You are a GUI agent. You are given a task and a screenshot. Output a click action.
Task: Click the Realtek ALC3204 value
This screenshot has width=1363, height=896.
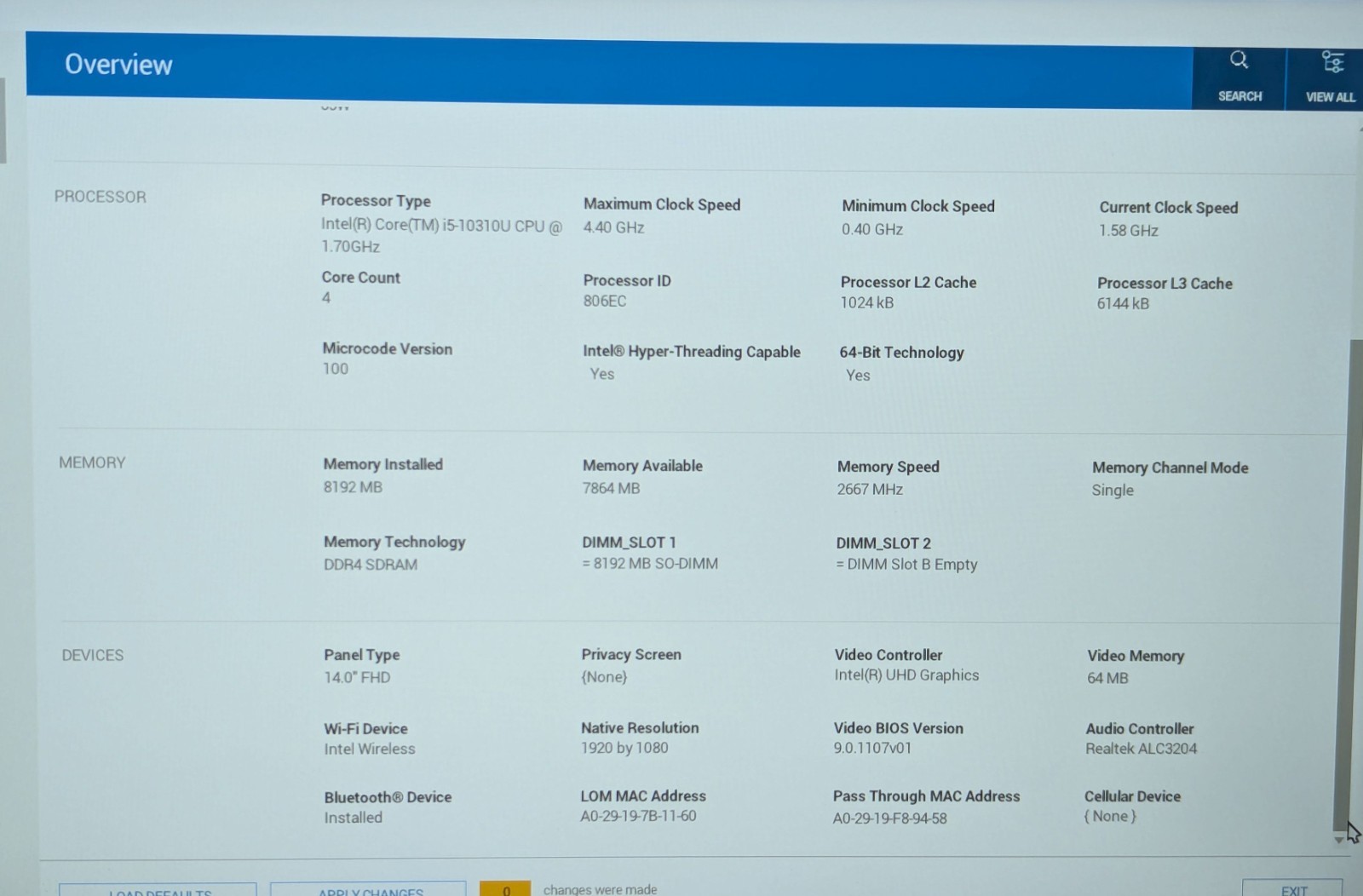[x=1142, y=749]
